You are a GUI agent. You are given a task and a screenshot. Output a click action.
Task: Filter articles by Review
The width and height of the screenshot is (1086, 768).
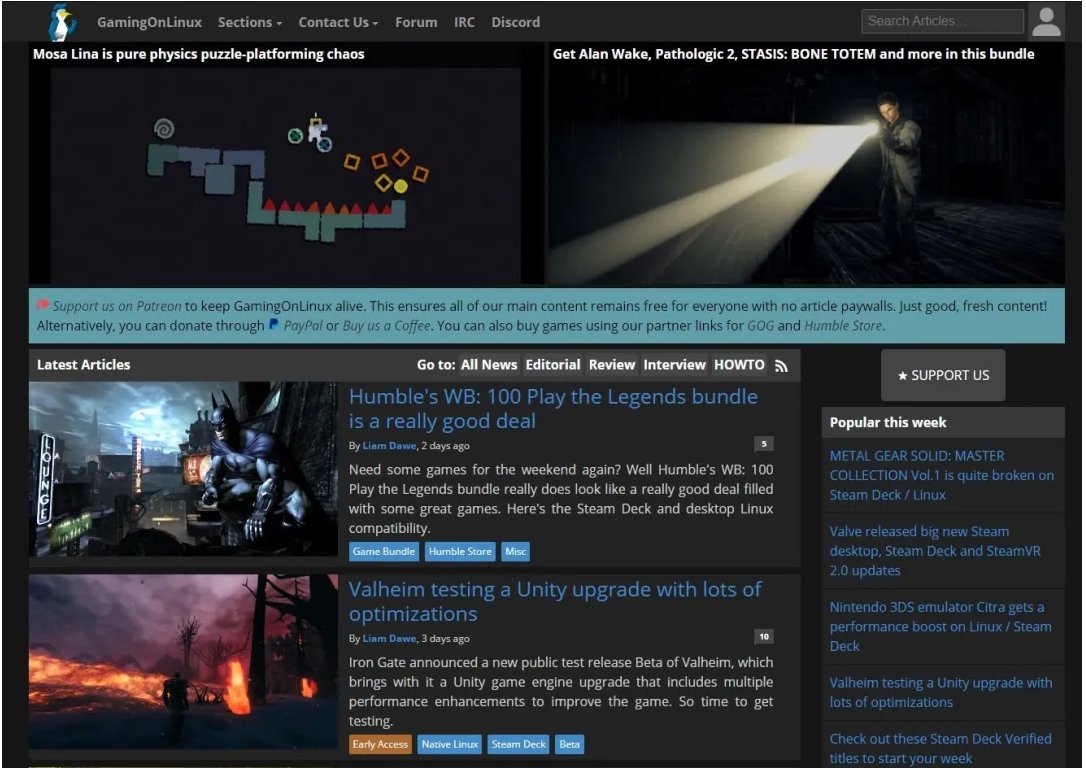[612, 365]
